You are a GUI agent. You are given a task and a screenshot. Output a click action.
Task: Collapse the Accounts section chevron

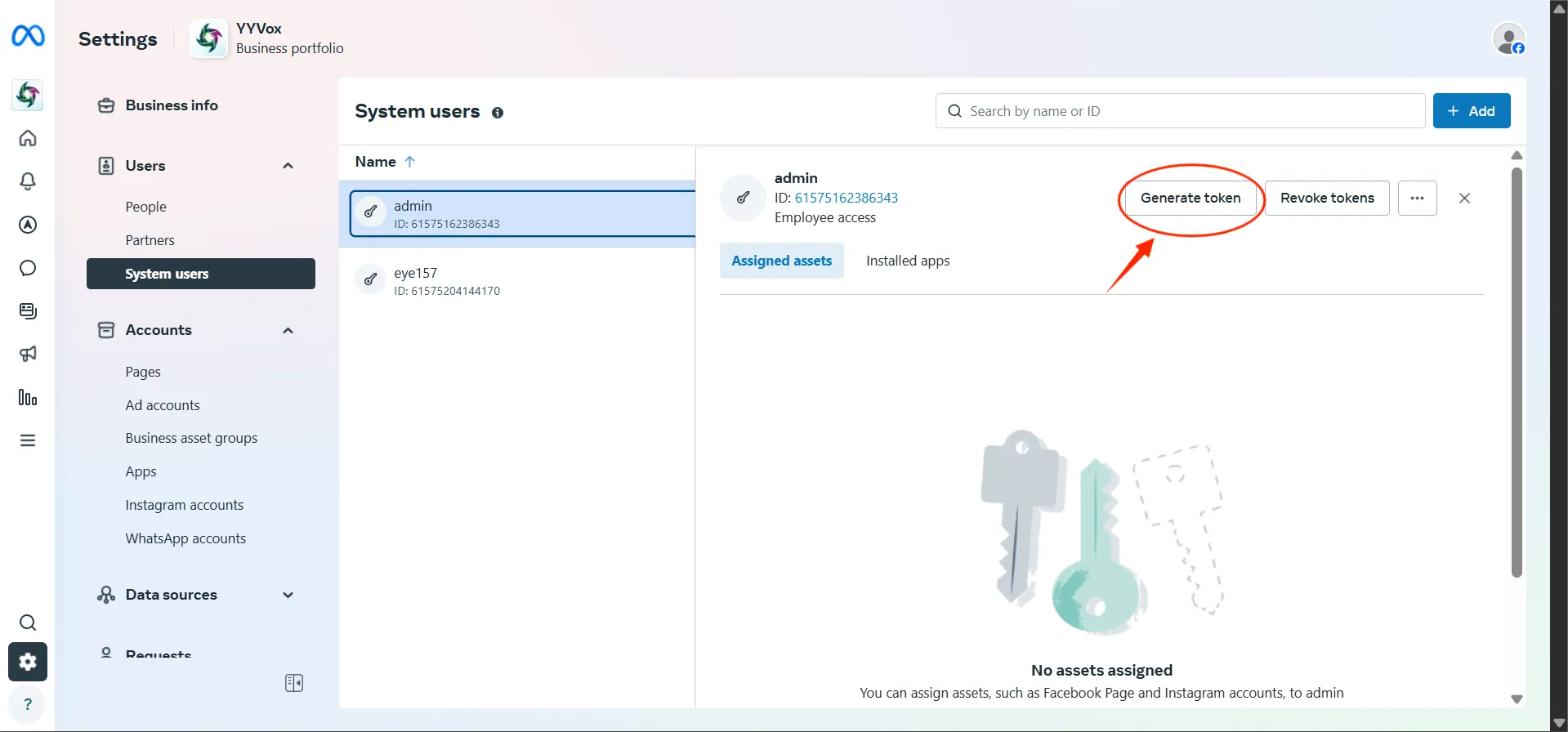[x=288, y=331]
